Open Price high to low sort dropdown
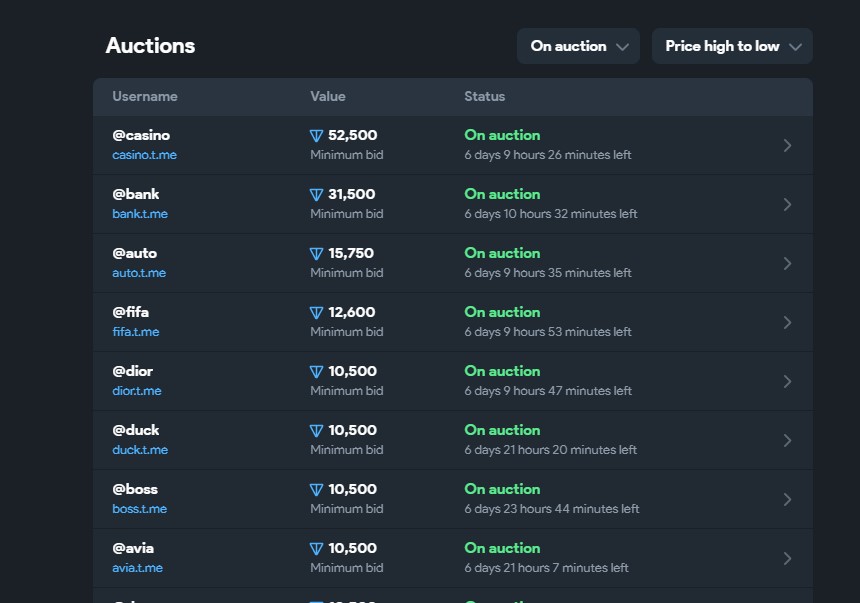This screenshot has width=860, height=603. pos(732,46)
